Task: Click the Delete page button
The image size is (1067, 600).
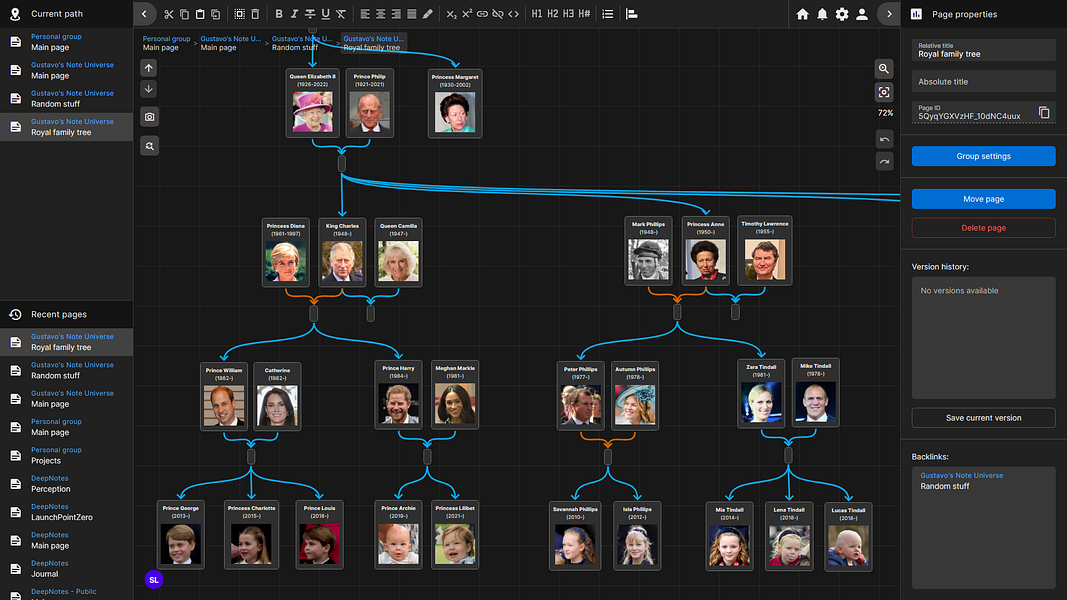Action: (x=983, y=228)
